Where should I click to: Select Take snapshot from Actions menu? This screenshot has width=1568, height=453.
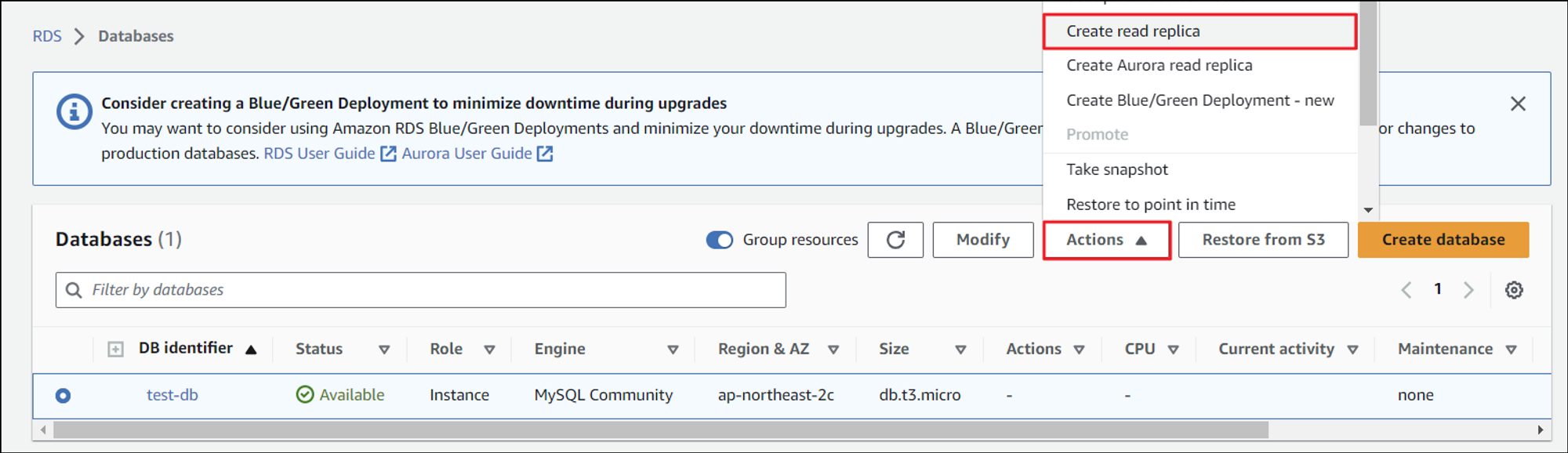(x=1117, y=169)
